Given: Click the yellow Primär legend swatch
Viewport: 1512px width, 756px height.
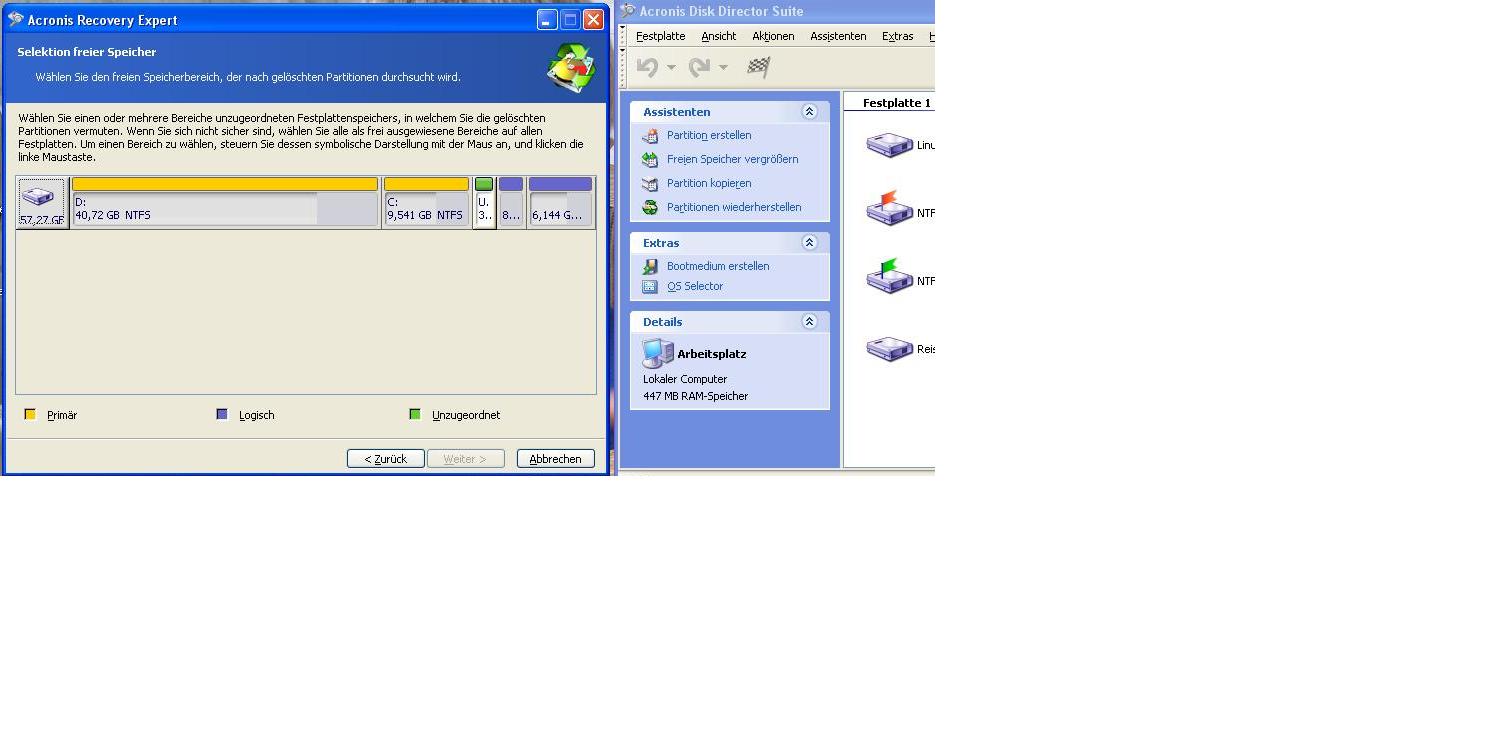Looking at the screenshot, I should [x=30, y=414].
